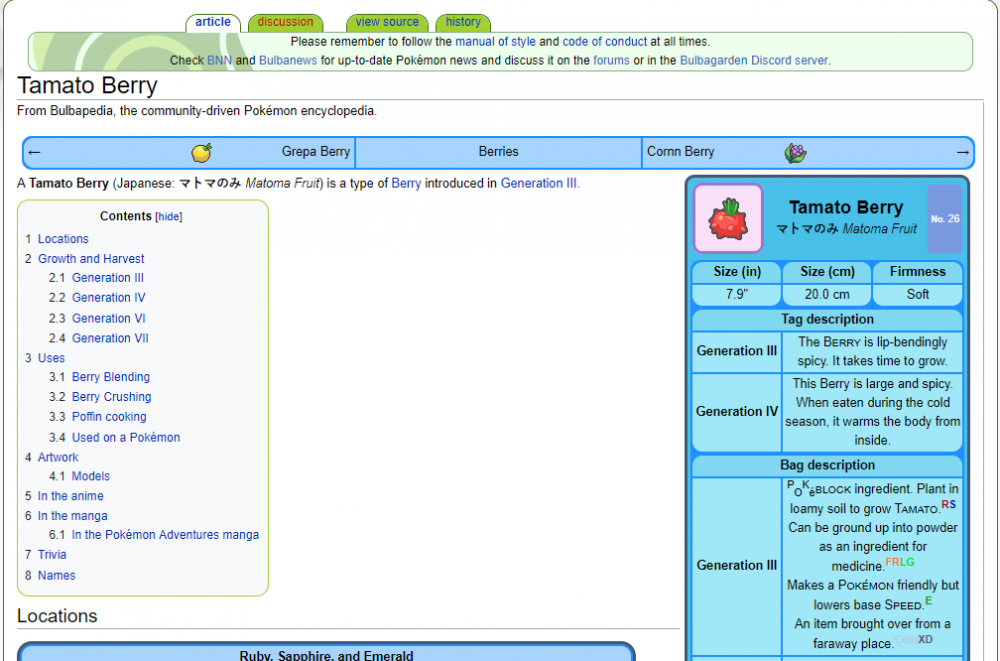Click the left arrow in berry navigation
This screenshot has height=661, width=1000.
[34, 152]
